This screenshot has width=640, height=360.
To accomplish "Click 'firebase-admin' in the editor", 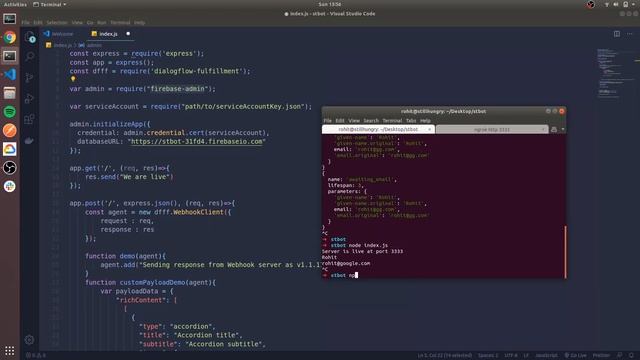I will click(x=178, y=89).
